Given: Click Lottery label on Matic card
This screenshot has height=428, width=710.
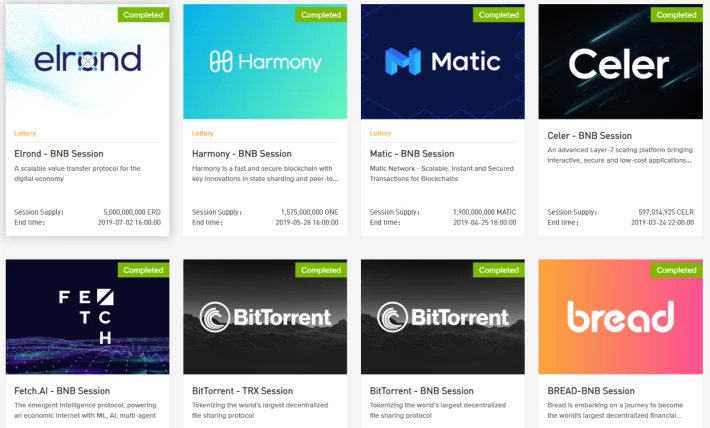Looking at the screenshot, I should (x=380, y=133).
